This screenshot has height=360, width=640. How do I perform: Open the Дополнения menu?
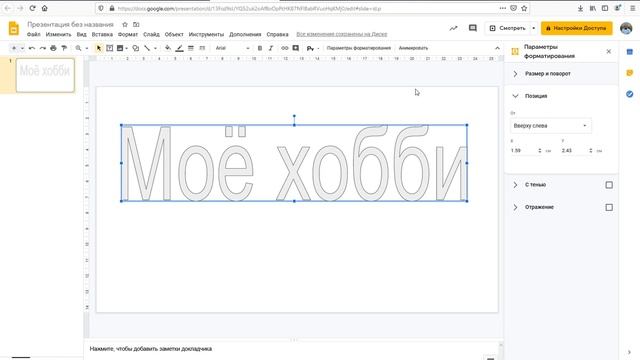click(x=245, y=34)
